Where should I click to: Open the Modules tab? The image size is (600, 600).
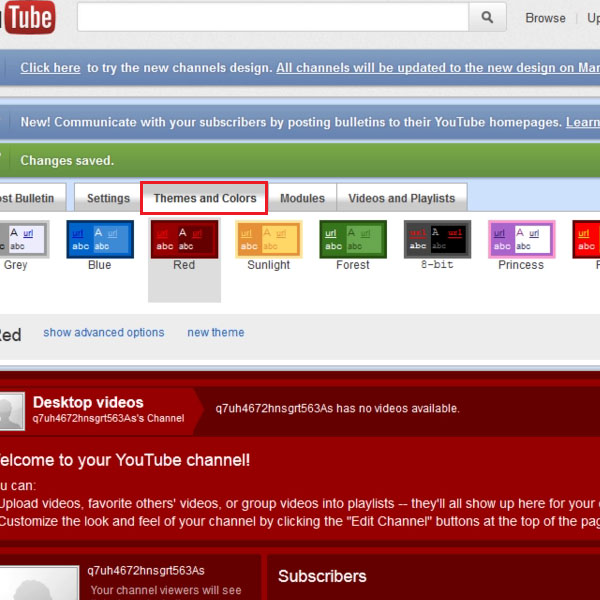pyautogui.click(x=302, y=198)
